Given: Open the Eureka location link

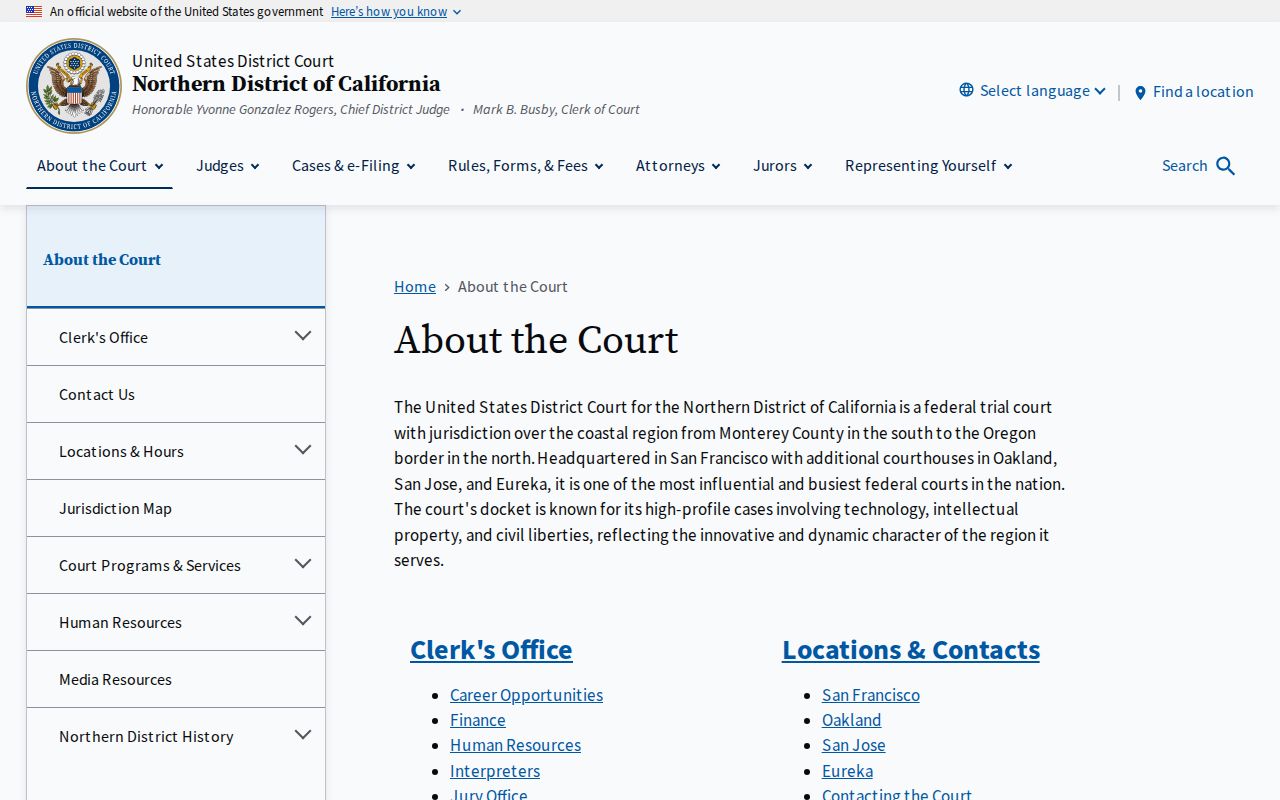Looking at the screenshot, I should tap(847, 771).
